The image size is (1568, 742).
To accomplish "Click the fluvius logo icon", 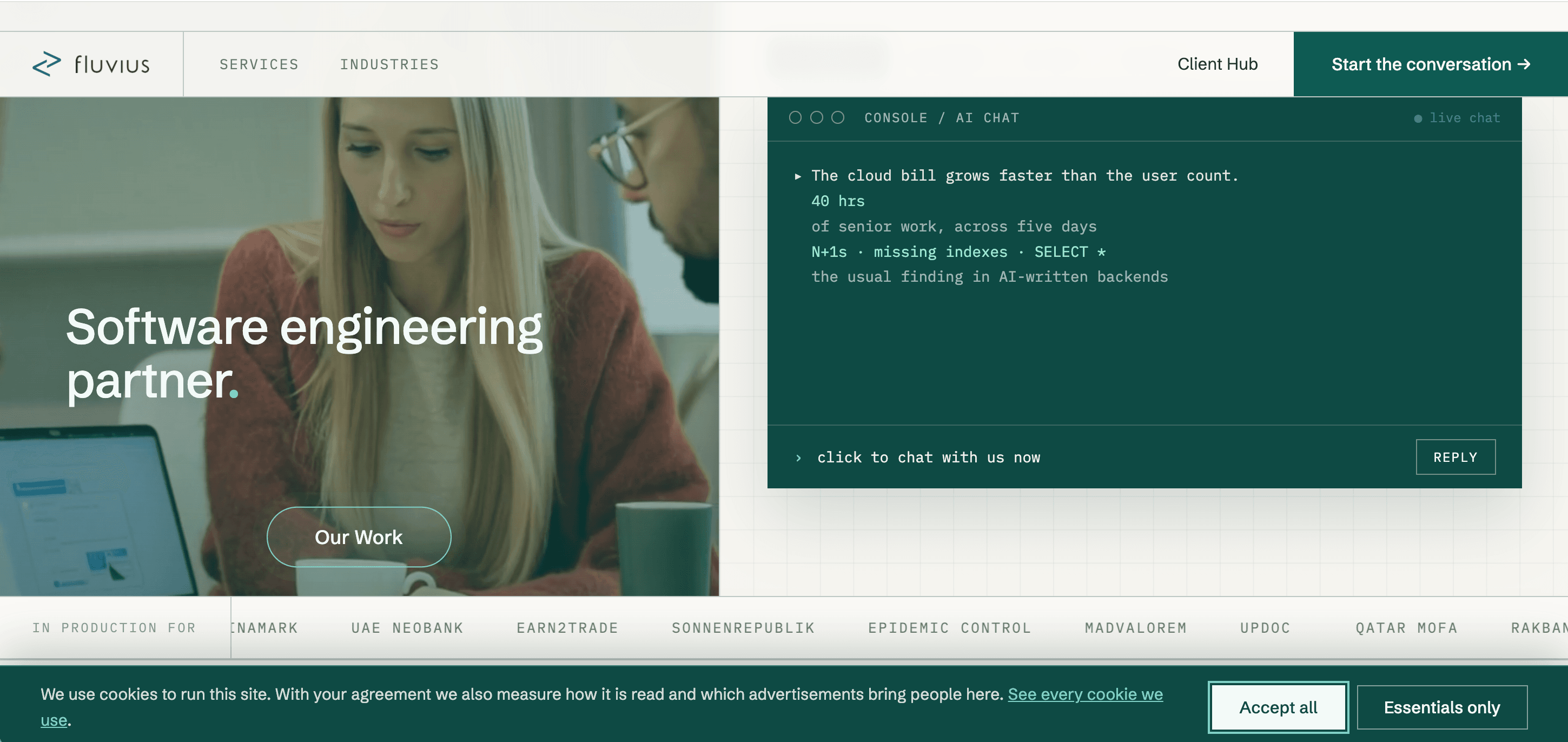I will click(47, 64).
